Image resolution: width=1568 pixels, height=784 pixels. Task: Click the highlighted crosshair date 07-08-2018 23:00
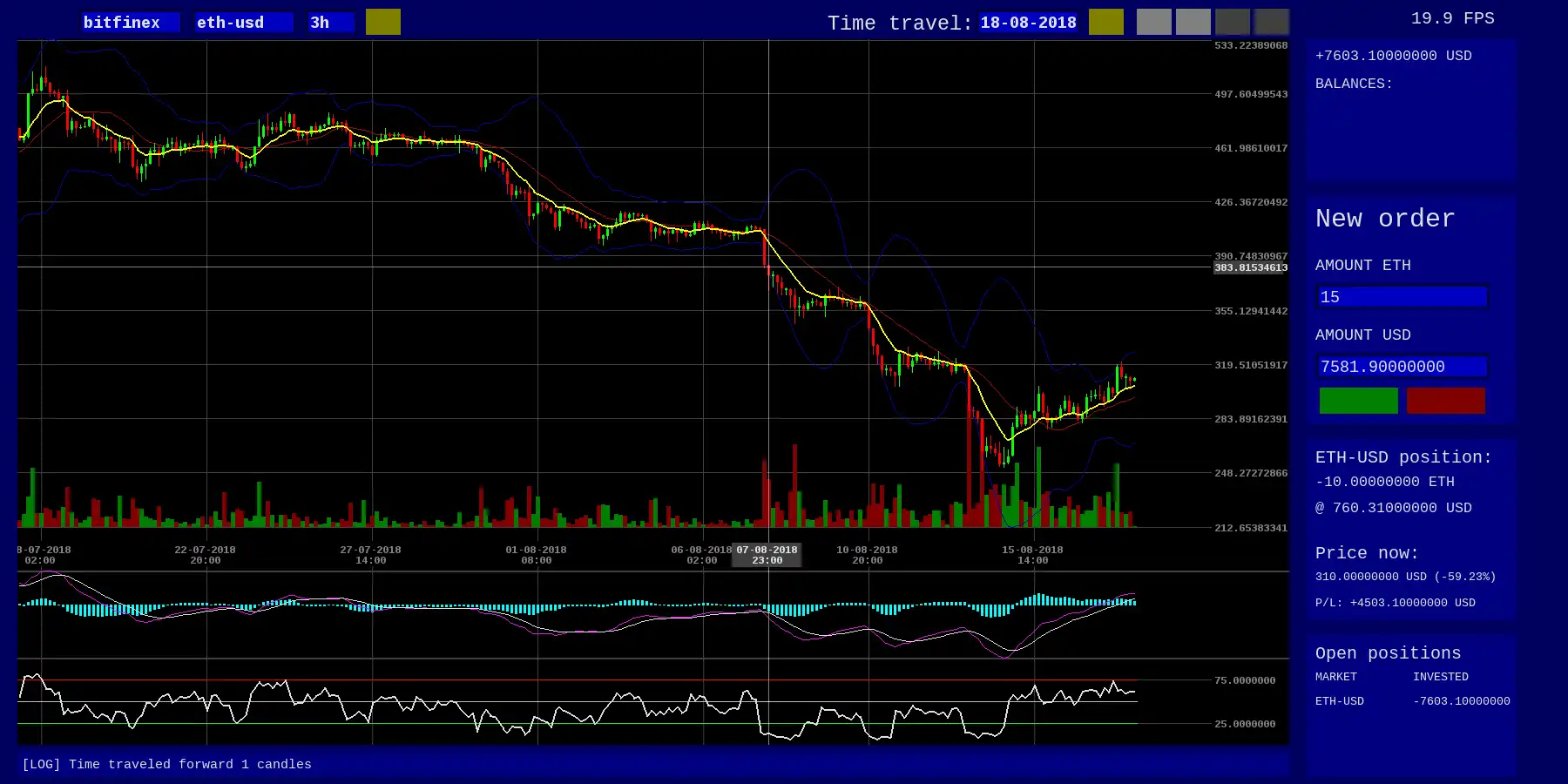coord(767,555)
